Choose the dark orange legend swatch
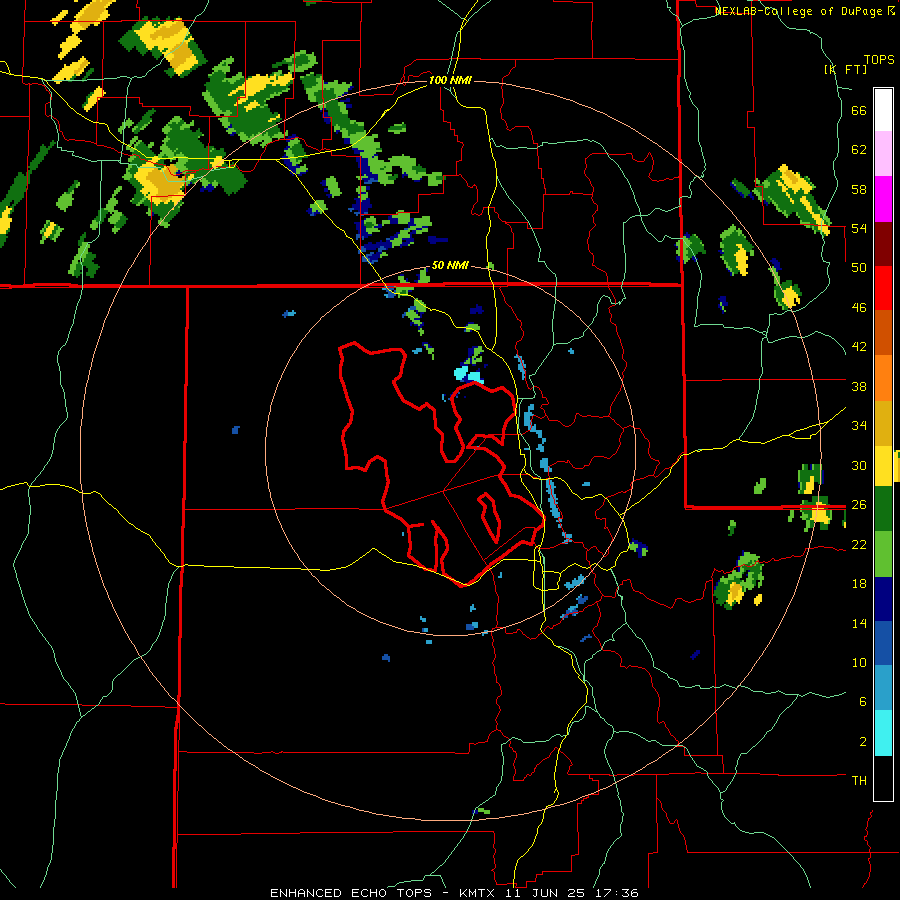This screenshot has width=900, height=900. click(x=883, y=332)
